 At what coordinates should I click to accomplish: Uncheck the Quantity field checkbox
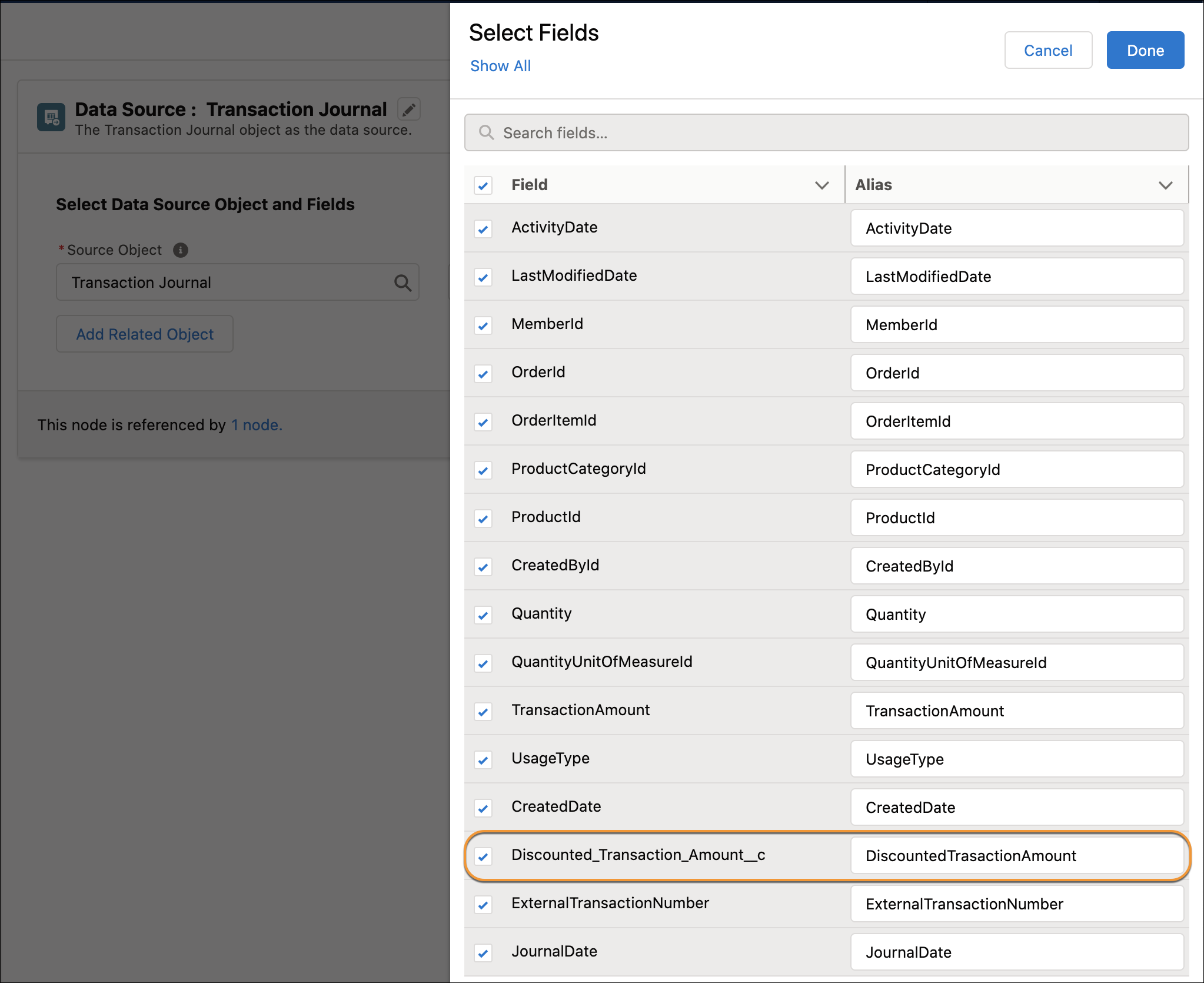pyautogui.click(x=483, y=615)
